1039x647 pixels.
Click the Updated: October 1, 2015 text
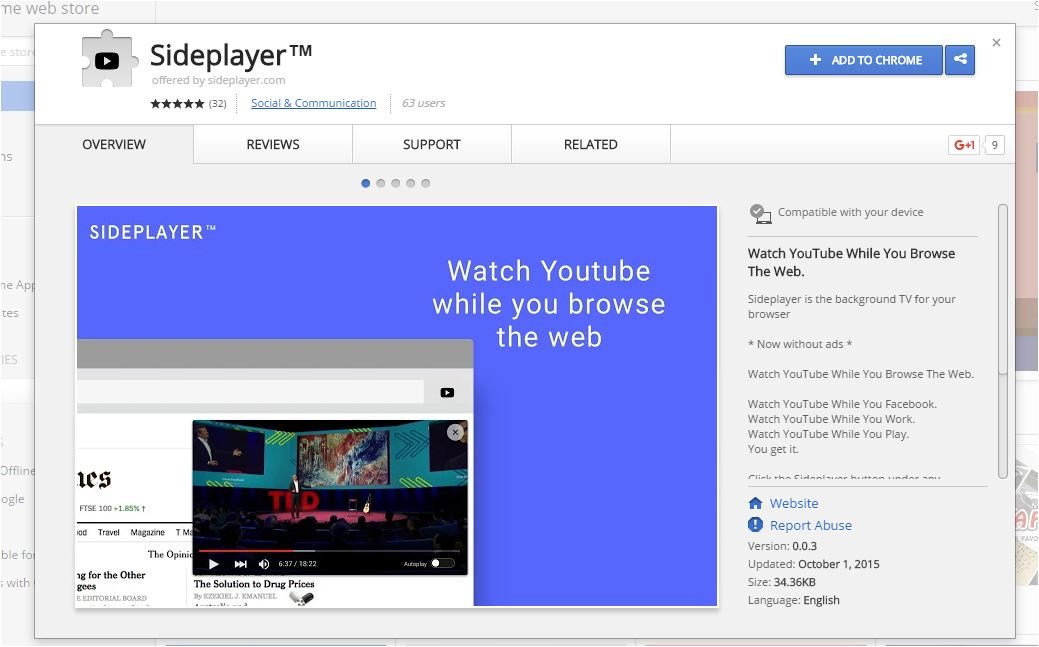pyautogui.click(x=814, y=564)
